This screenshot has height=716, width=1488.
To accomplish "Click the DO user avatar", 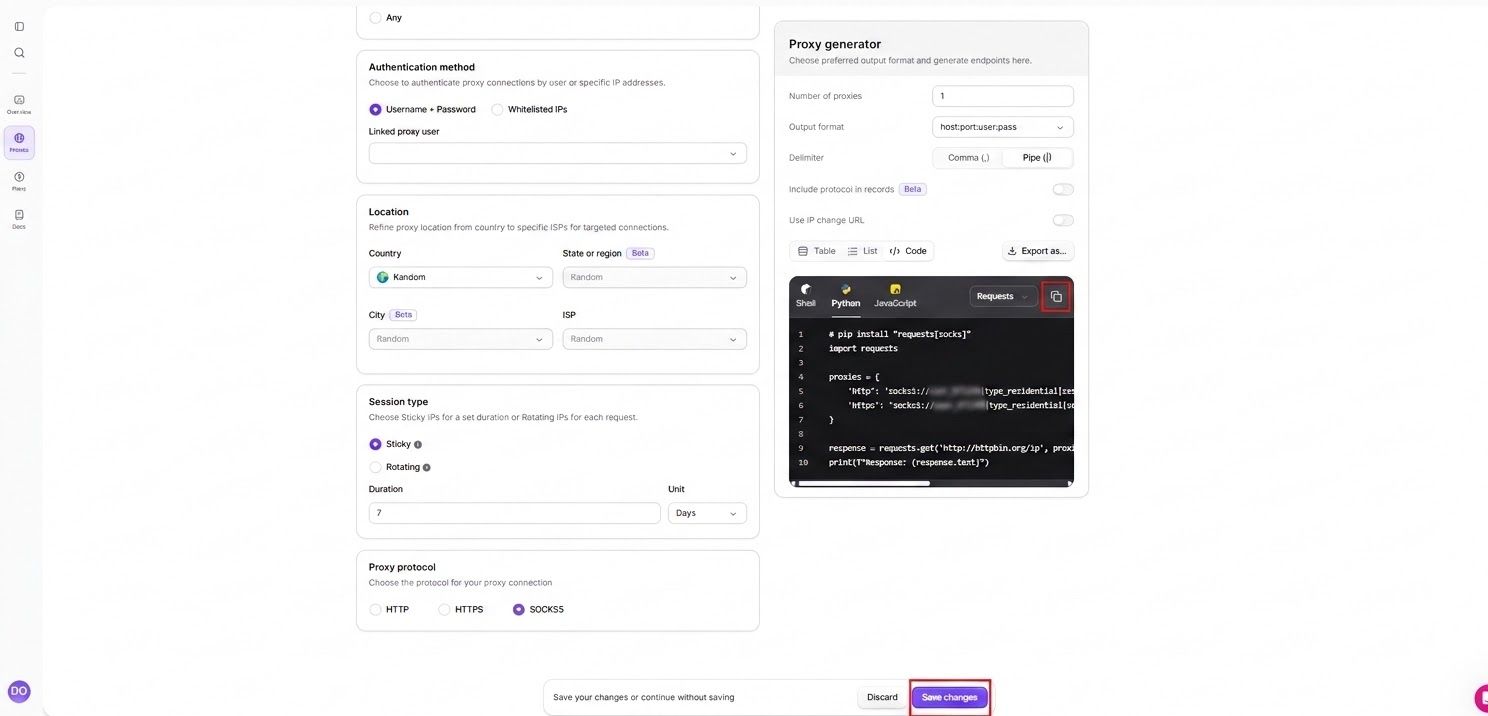I will 19,691.
